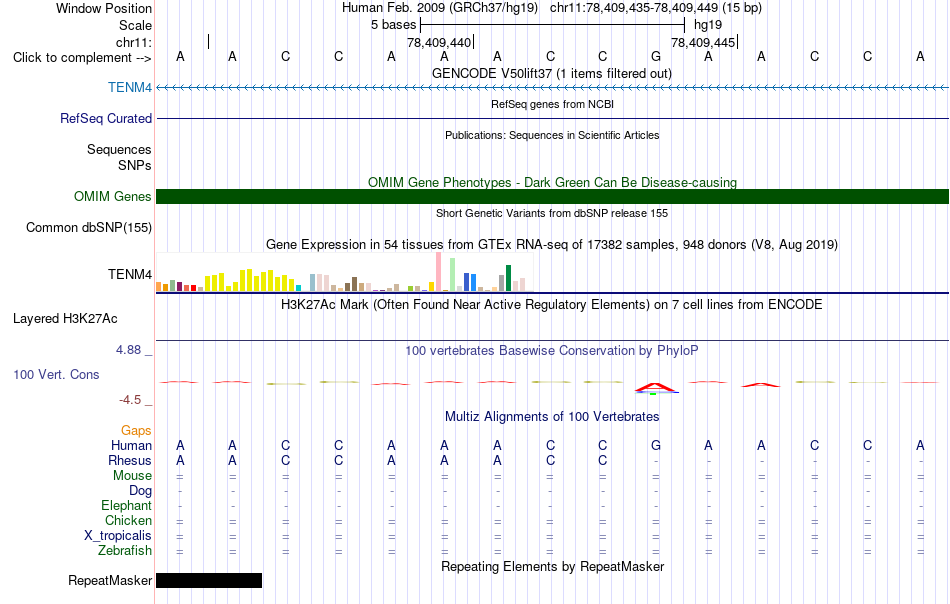The height and width of the screenshot is (604, 950).
Task: Click the 78,409,445 coordinate marker
Action: [x=703, y=42]
